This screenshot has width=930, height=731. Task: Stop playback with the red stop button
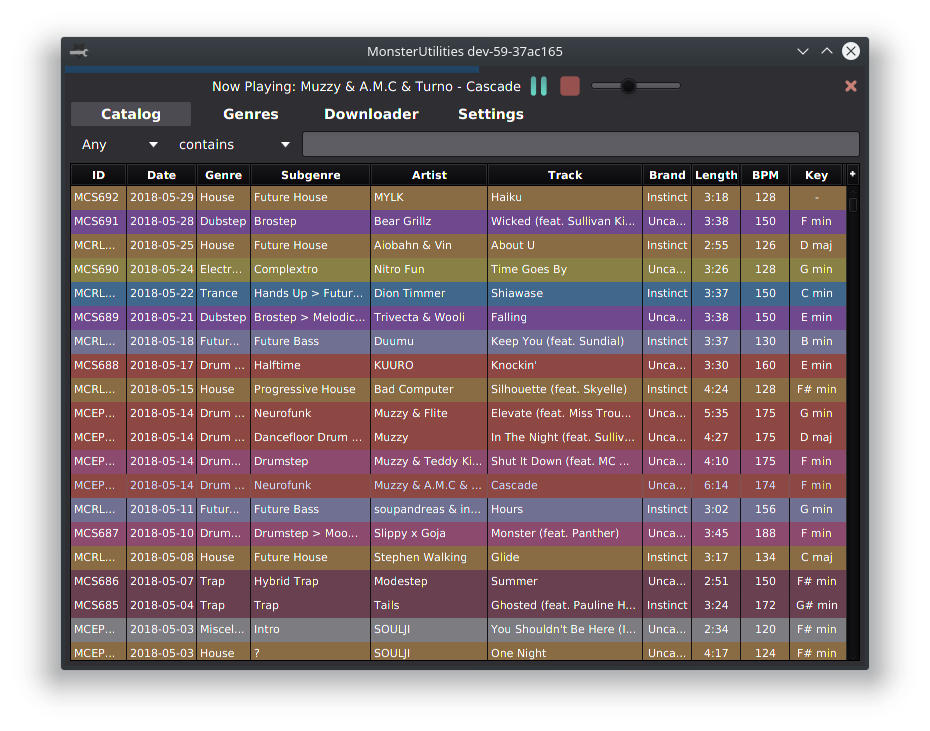(569, 86)
